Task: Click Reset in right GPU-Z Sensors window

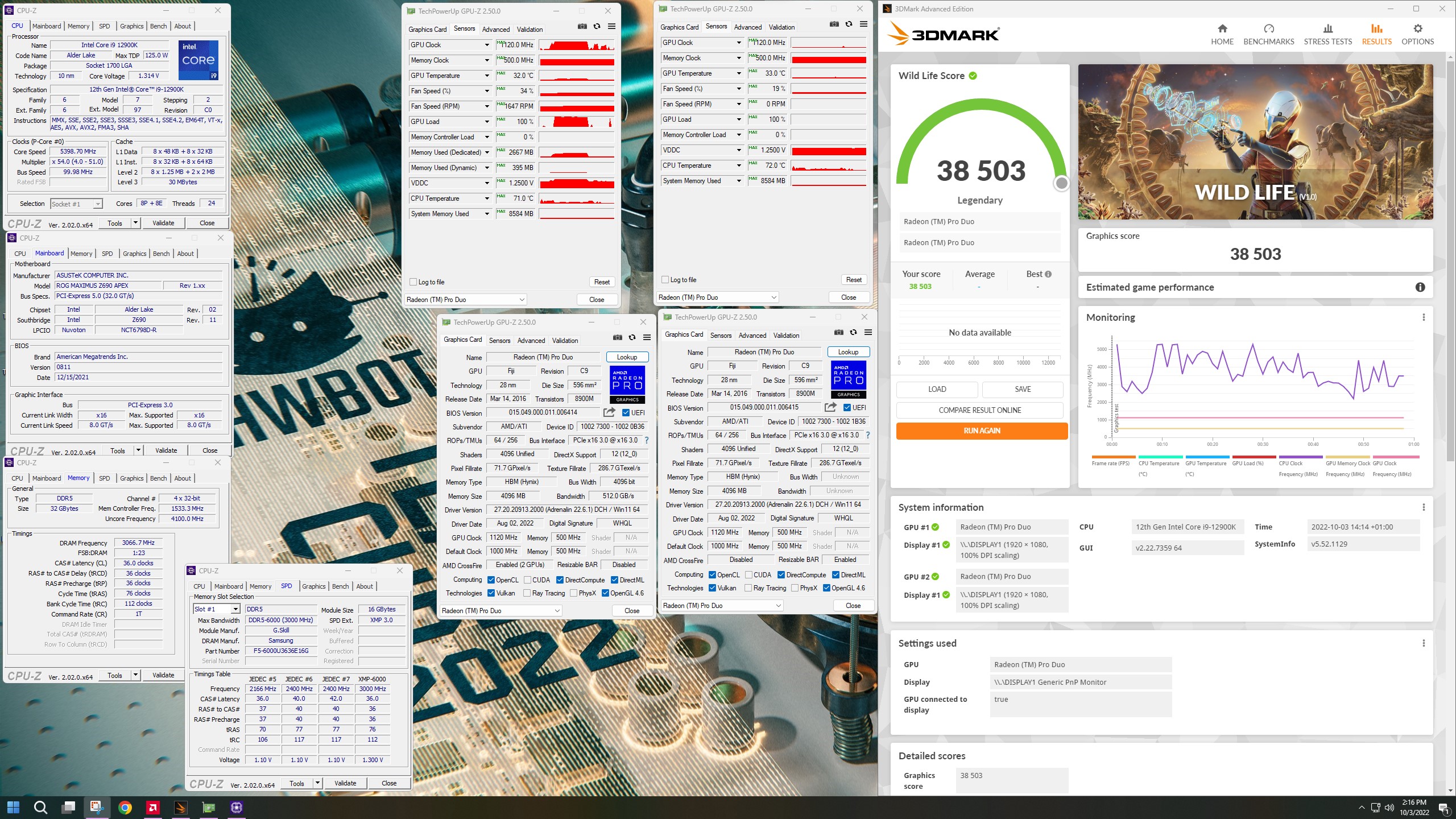Action: 854,280
